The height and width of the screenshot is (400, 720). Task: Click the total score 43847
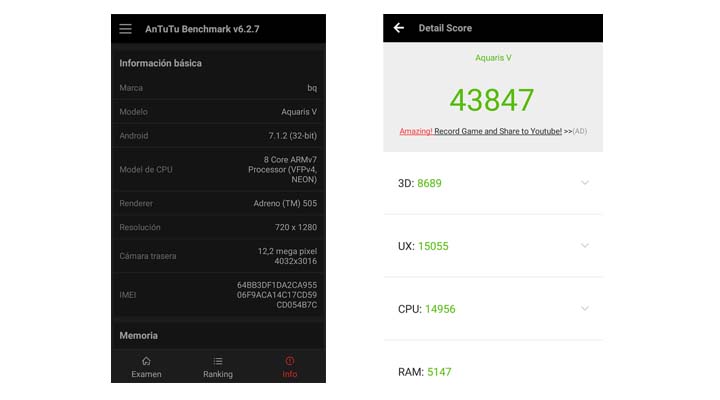(x=492, y=100)
